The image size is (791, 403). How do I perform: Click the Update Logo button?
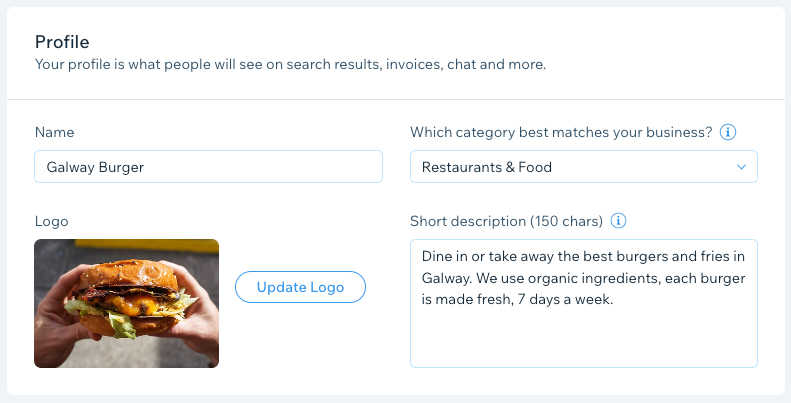(300, 287)
